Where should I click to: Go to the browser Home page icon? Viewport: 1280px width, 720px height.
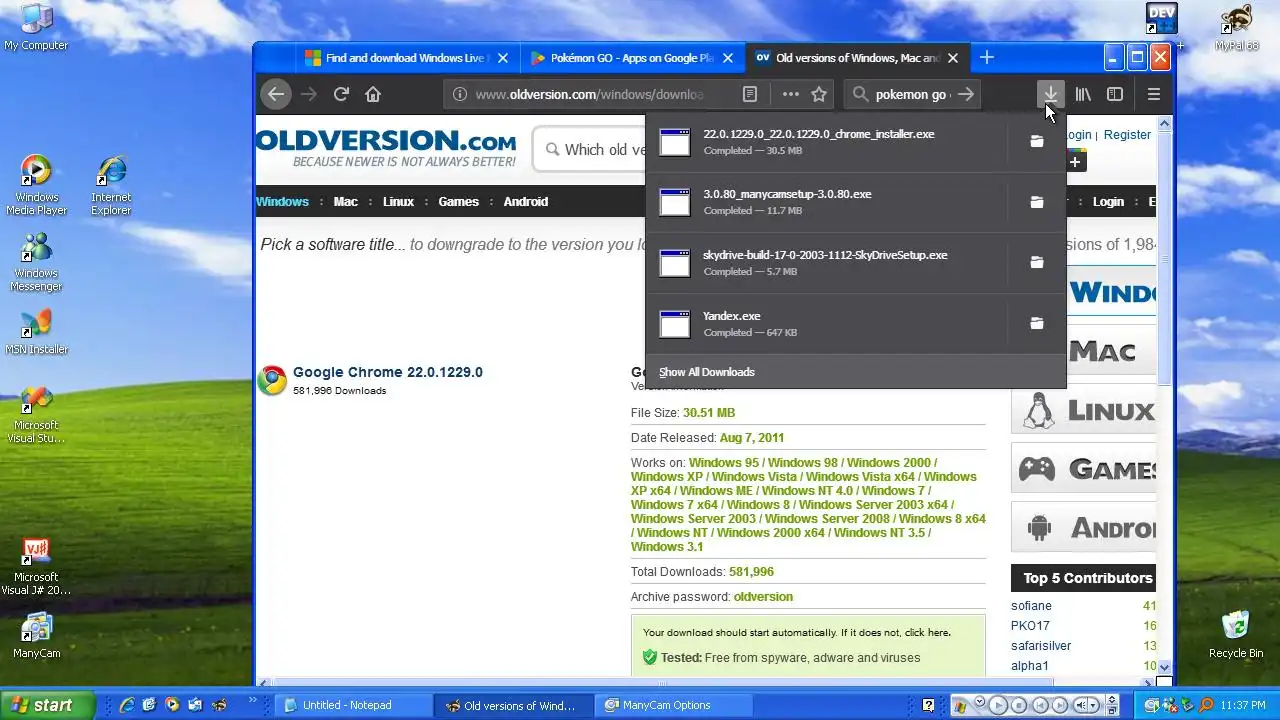pyautogui.click(x=373, y=94)
